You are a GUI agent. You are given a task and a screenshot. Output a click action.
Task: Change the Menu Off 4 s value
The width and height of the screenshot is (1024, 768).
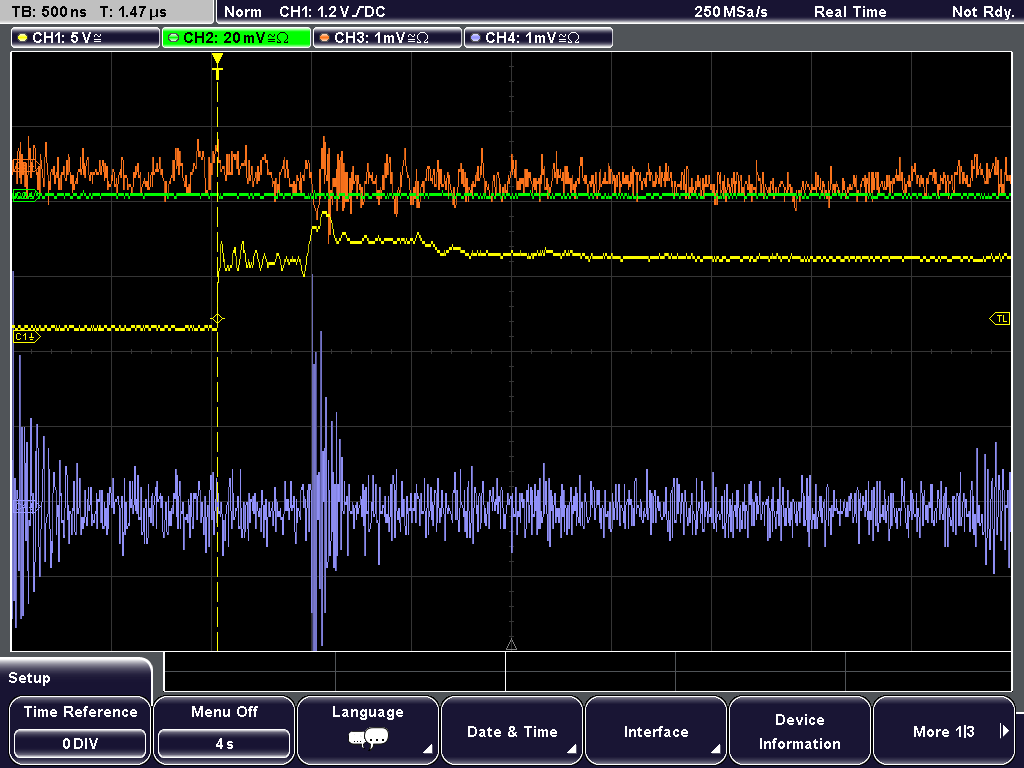224,744
